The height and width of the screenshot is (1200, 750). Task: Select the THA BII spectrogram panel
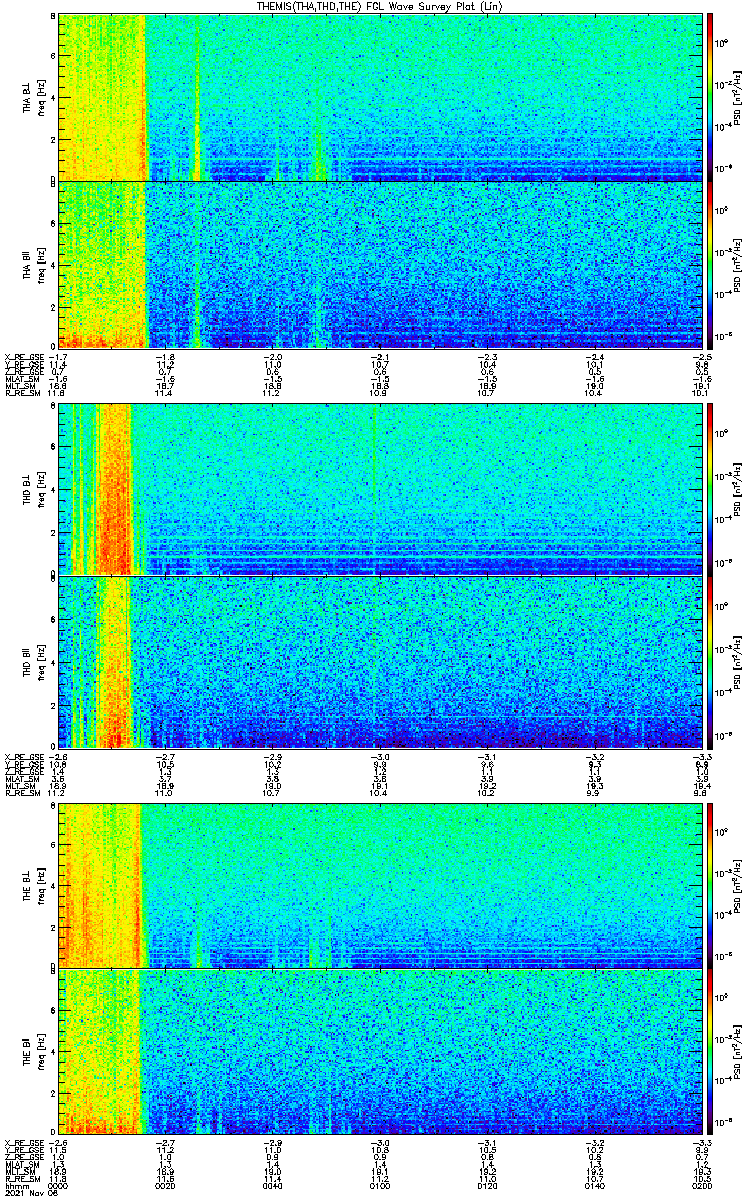381,264
